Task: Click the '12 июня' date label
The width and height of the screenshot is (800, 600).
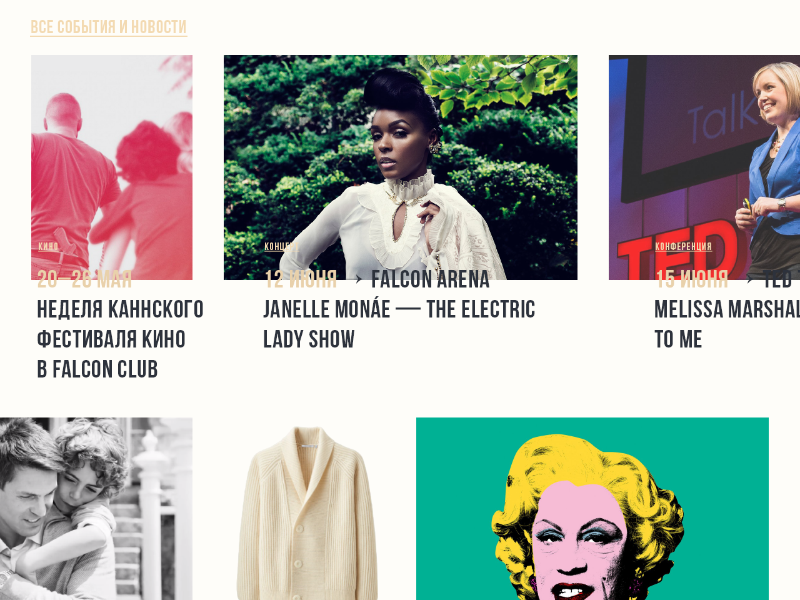Action: [x=301, y=280]
